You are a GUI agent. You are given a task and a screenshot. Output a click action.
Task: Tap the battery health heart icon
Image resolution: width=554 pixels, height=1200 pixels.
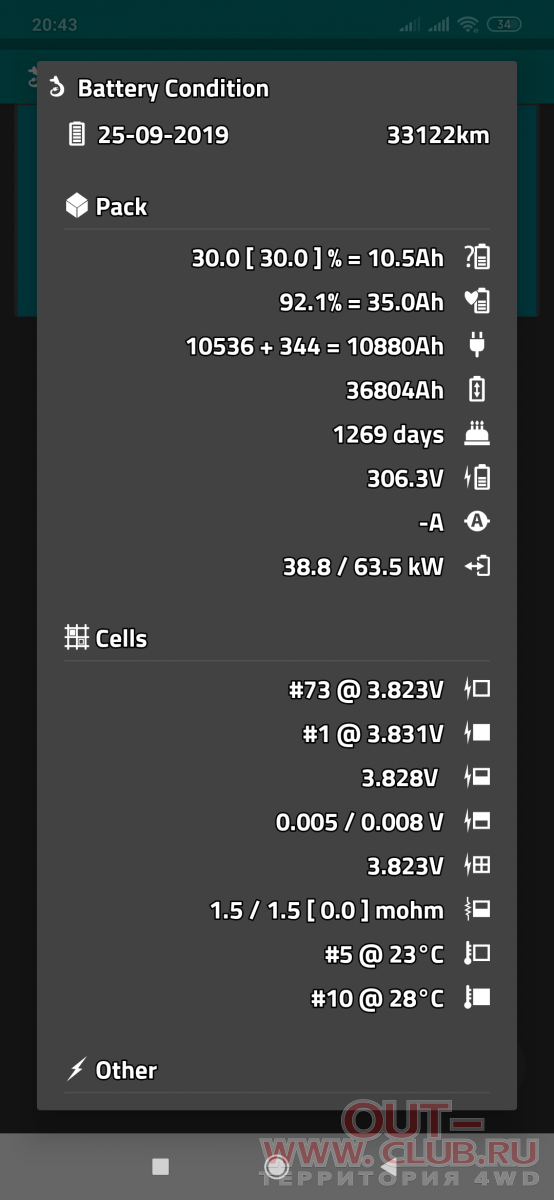(477, 302)
